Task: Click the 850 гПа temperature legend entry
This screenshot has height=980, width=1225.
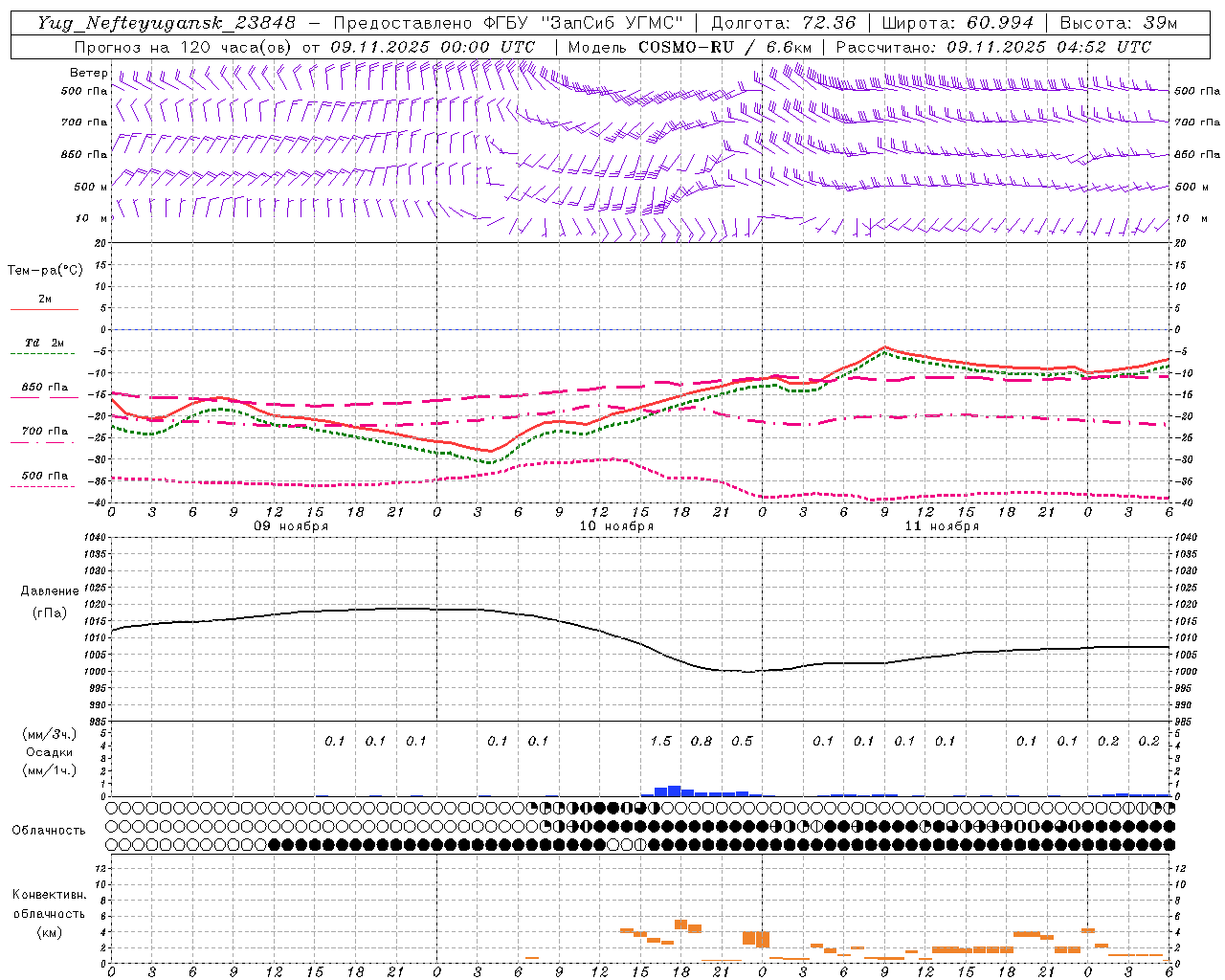Action: (x=45, y=388)
